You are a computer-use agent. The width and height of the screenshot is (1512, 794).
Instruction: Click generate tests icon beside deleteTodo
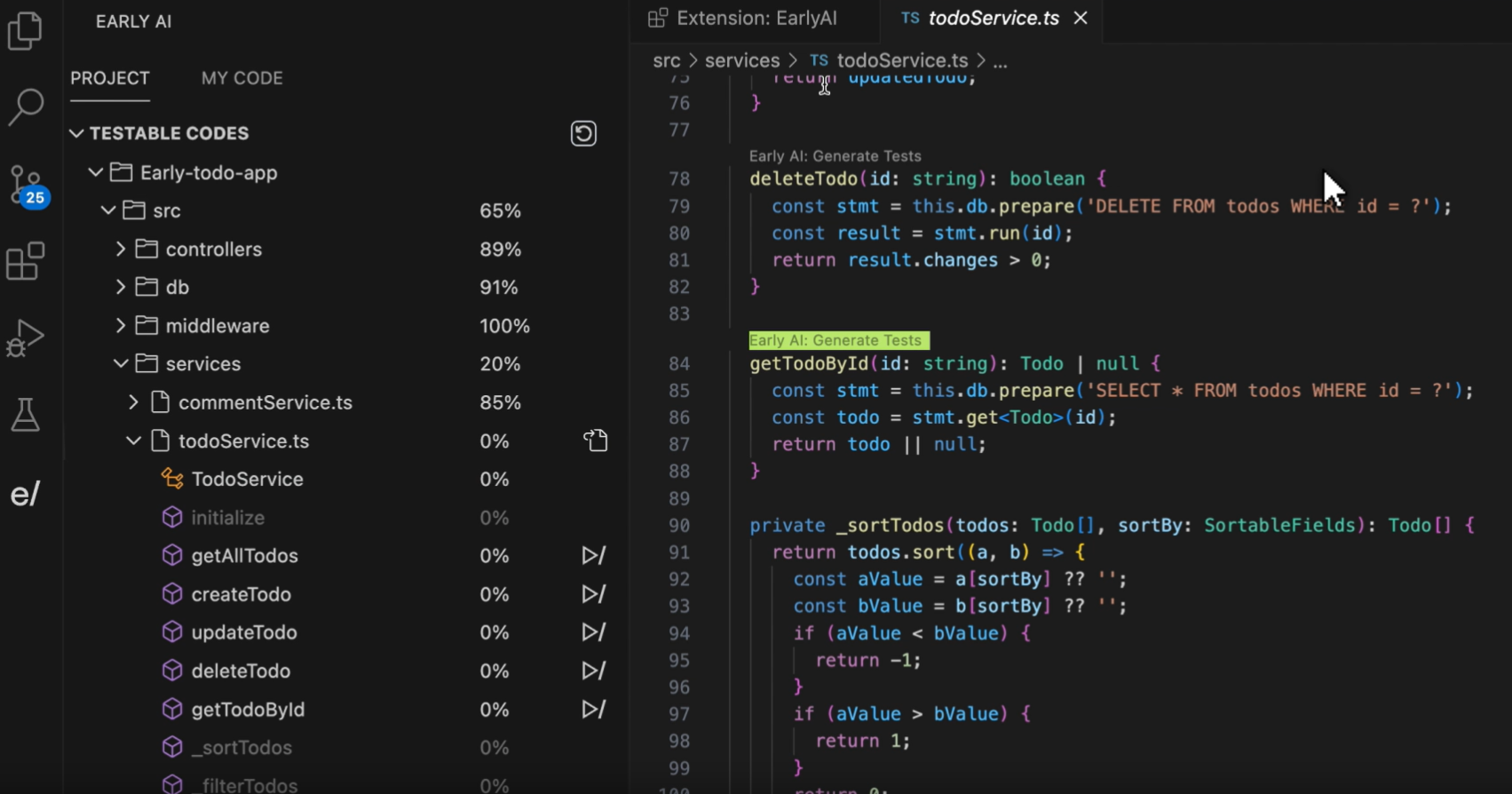pos(593,671)
